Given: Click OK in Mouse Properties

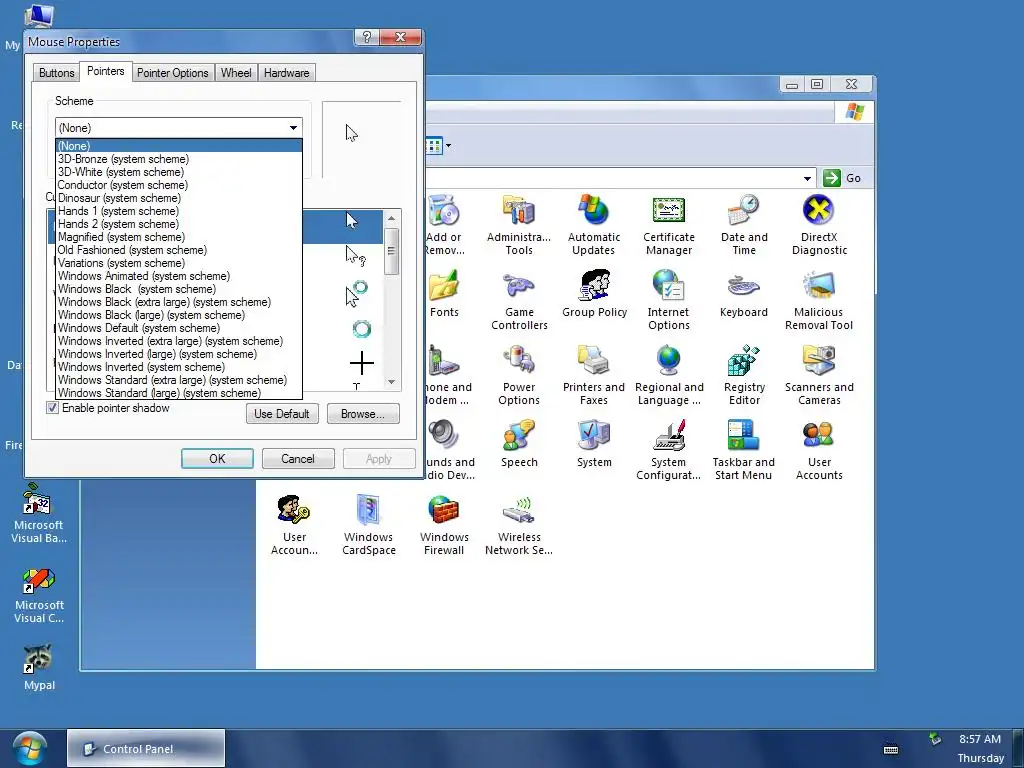Looking at the screenshot, I should pos(217,458).
